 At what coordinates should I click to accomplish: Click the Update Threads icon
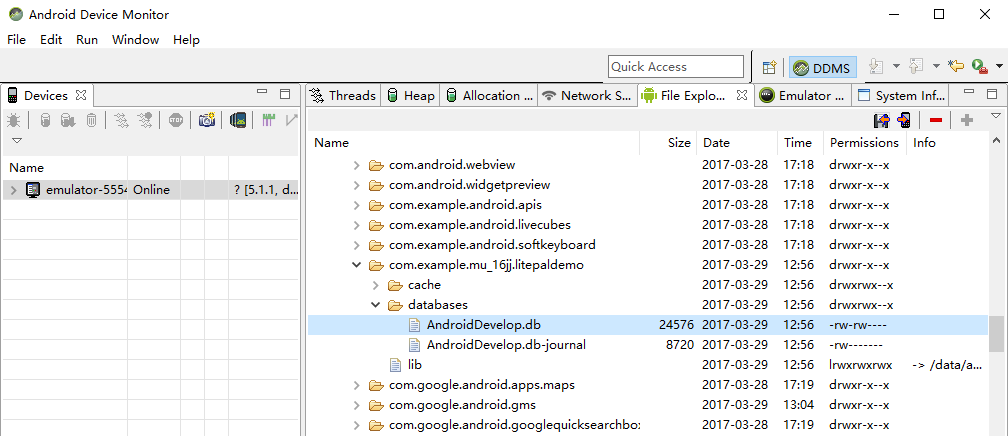pyautogui.click(x=122, y=120)
